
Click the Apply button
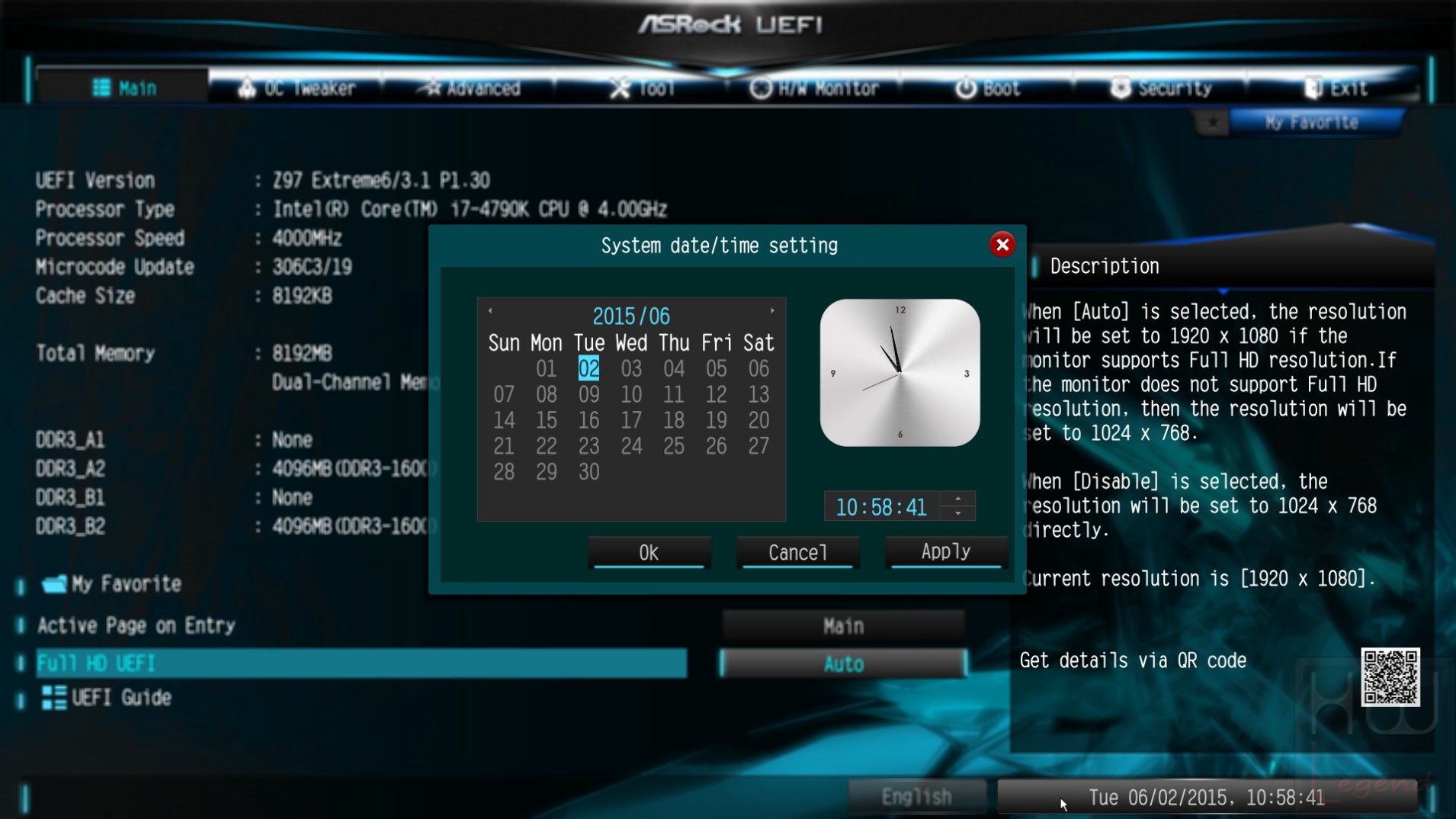(x=946, y=551)
